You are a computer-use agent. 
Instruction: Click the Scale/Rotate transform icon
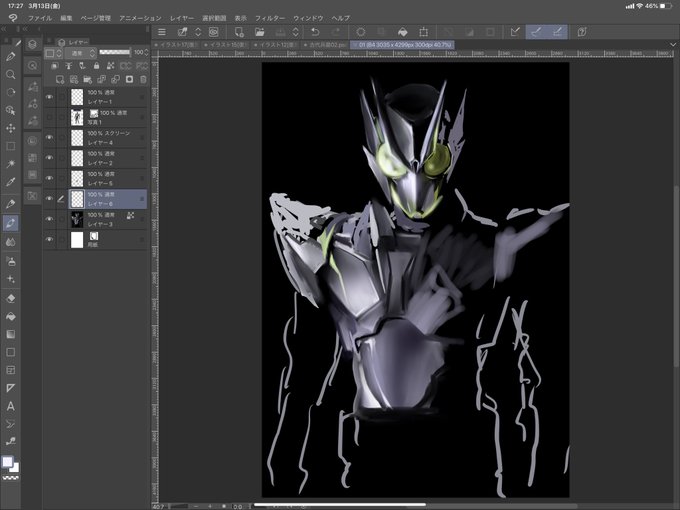[424, 32]
